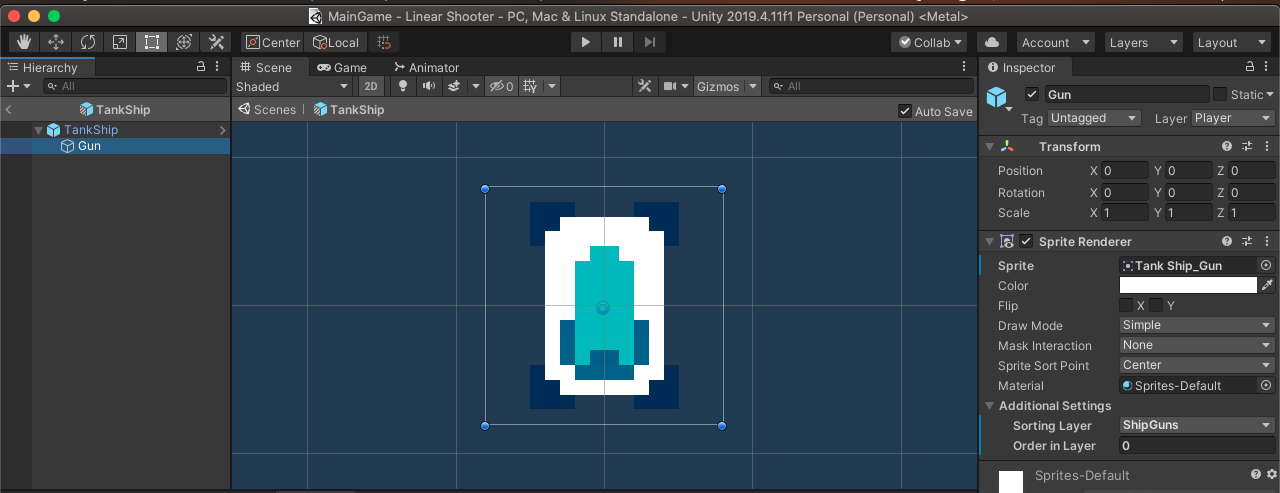
Task: Open Transform component help
Action: 1227,146
